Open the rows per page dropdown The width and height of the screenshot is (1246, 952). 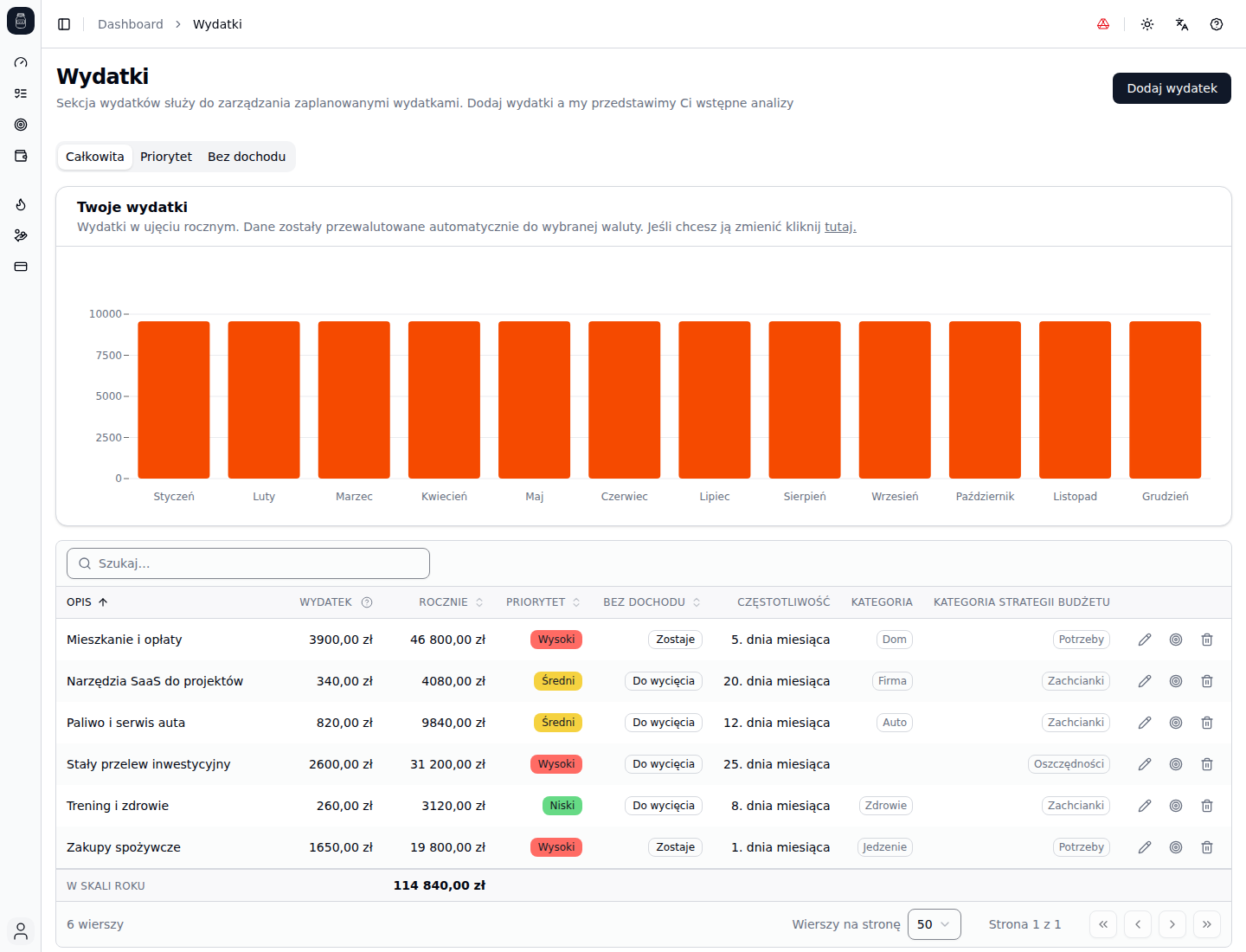(x=934, y=924)
